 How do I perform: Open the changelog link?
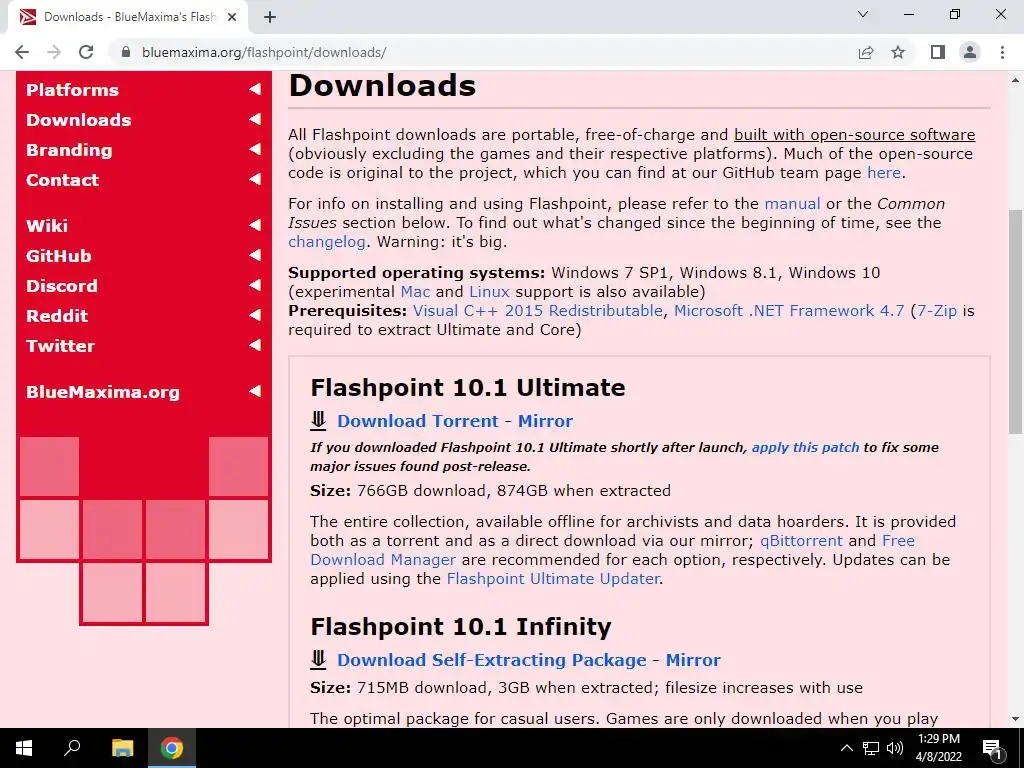coord(327,242)
